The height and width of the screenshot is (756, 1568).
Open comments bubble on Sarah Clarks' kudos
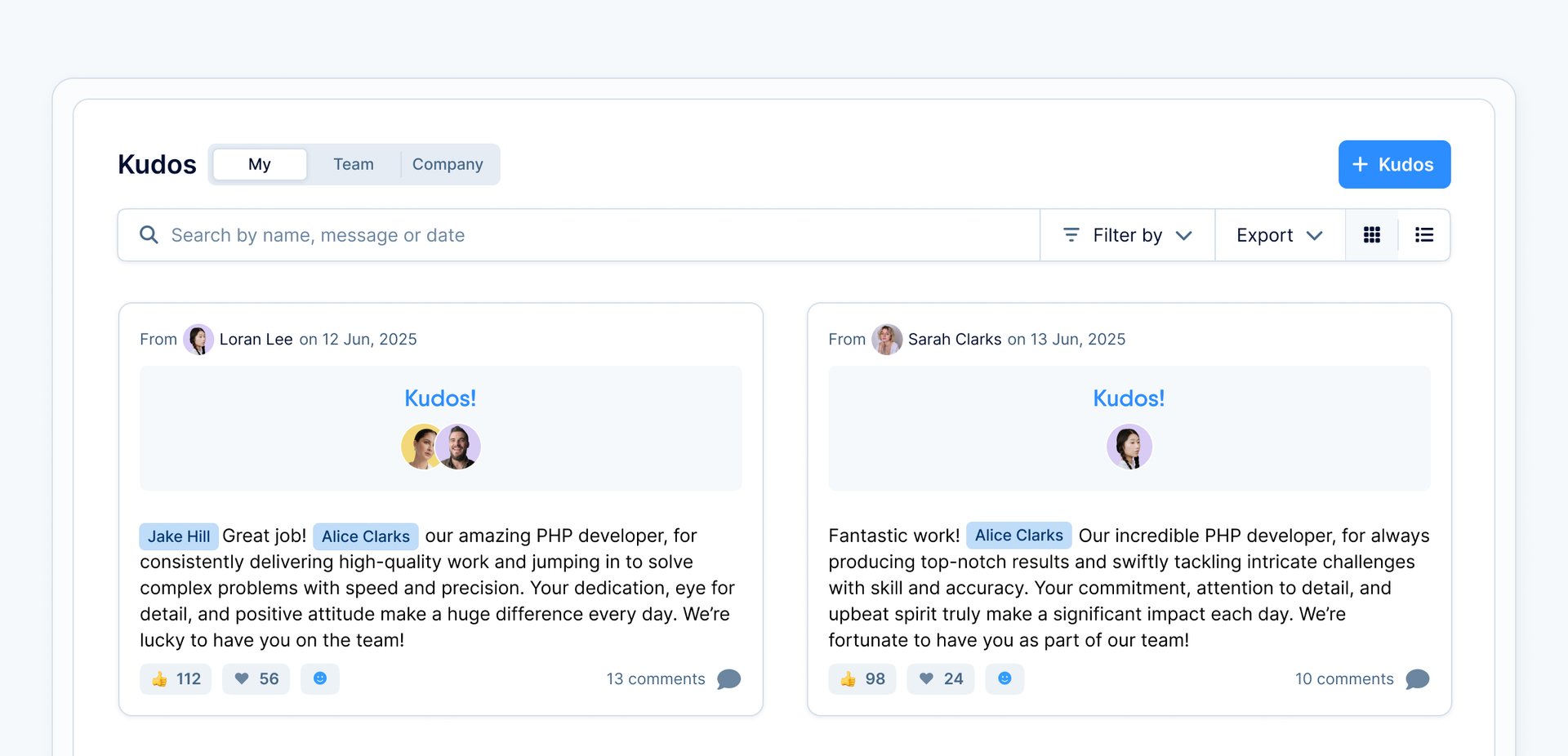(1417, 679)
